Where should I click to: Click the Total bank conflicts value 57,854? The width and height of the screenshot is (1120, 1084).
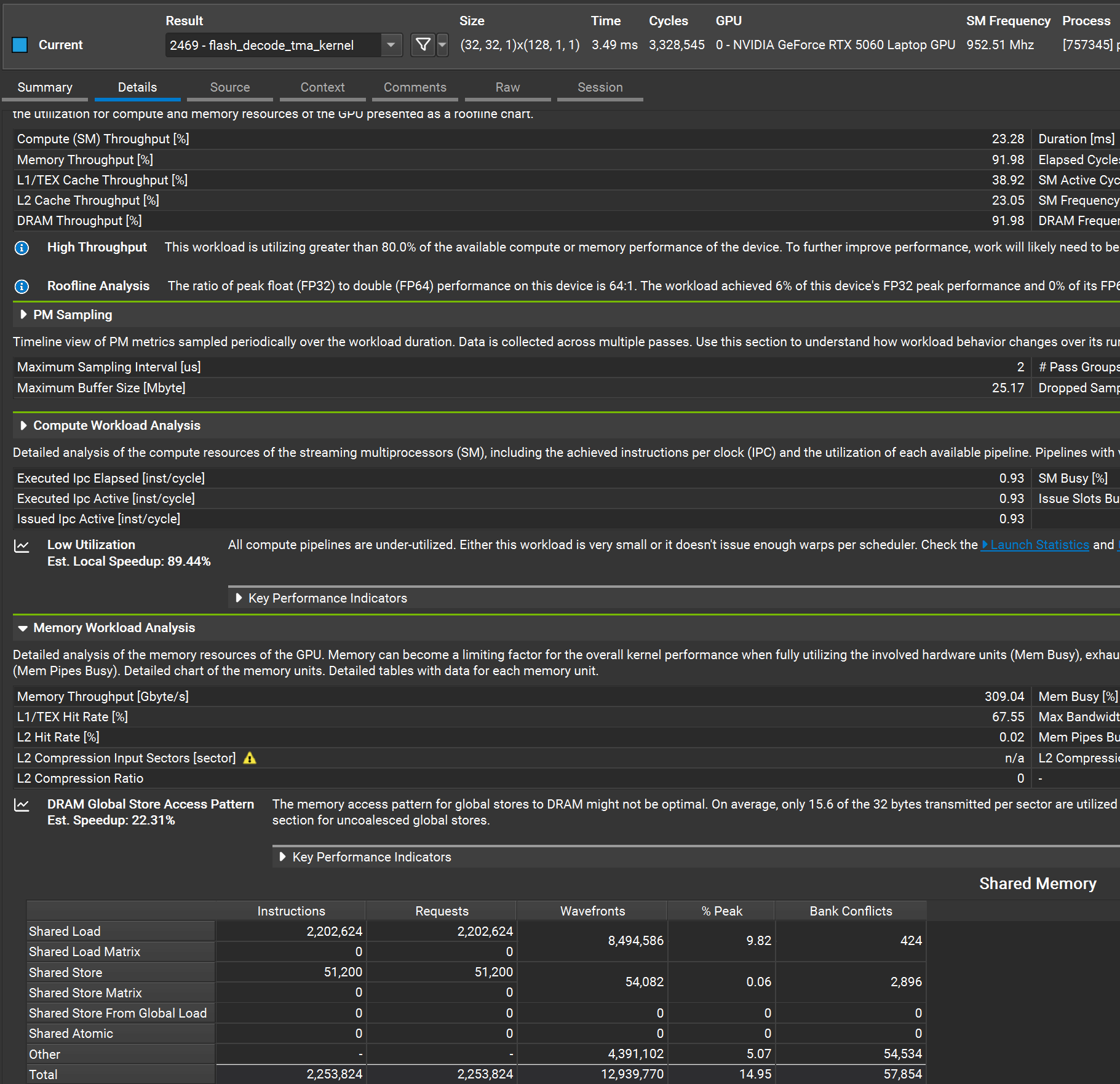pyautogui.click(x=903, y=1075)
